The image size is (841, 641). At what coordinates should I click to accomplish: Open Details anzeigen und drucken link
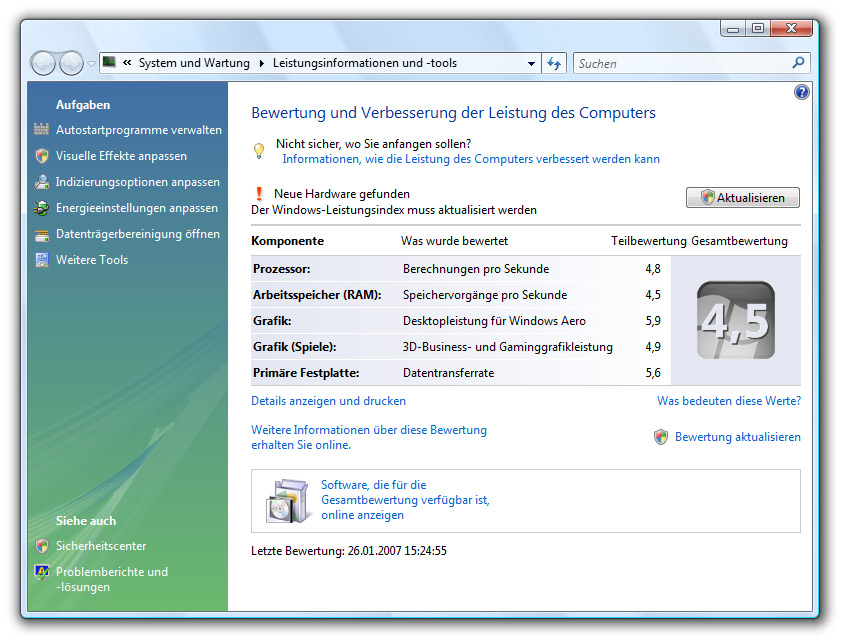pos(328,401)
